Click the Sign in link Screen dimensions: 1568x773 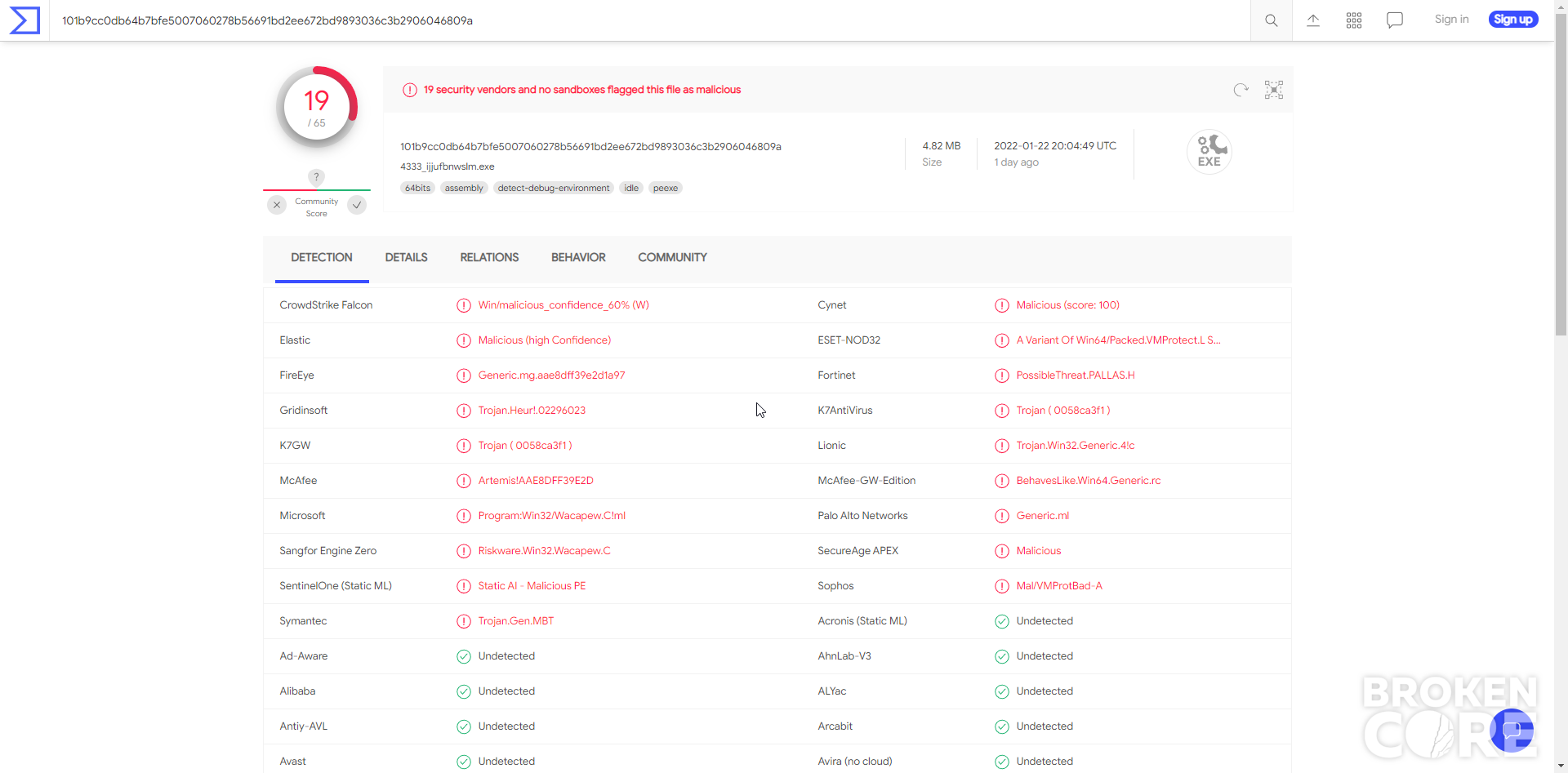1451,20
